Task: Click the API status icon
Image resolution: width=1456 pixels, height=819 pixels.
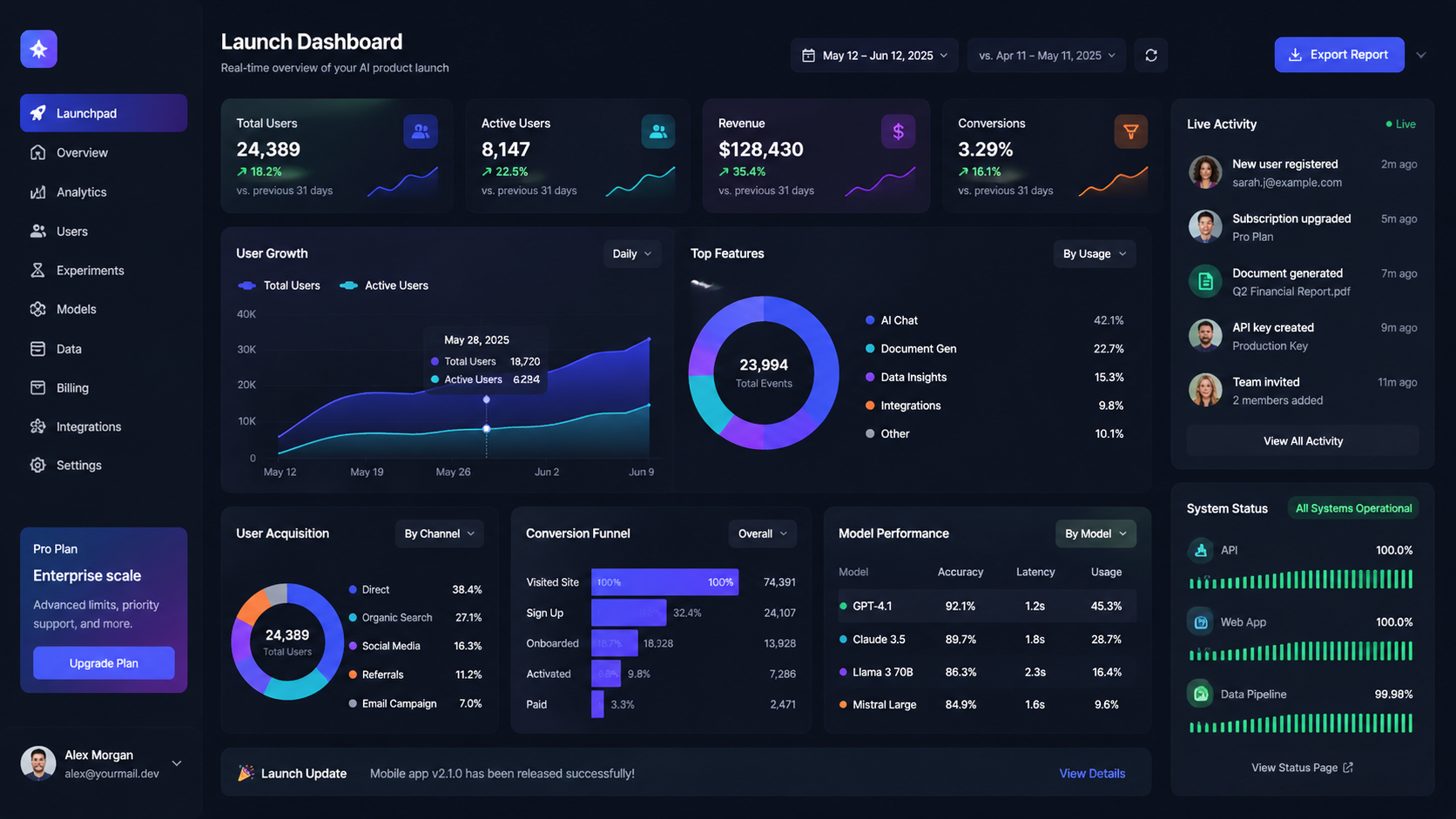Action: pyautogui.click(x=1201, y=550)
